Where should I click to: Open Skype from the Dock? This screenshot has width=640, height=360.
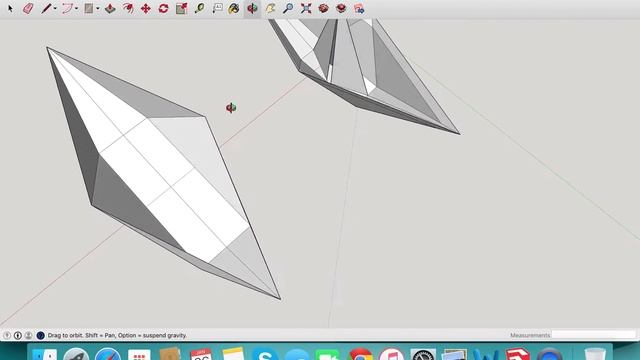[x=265, y=353]
